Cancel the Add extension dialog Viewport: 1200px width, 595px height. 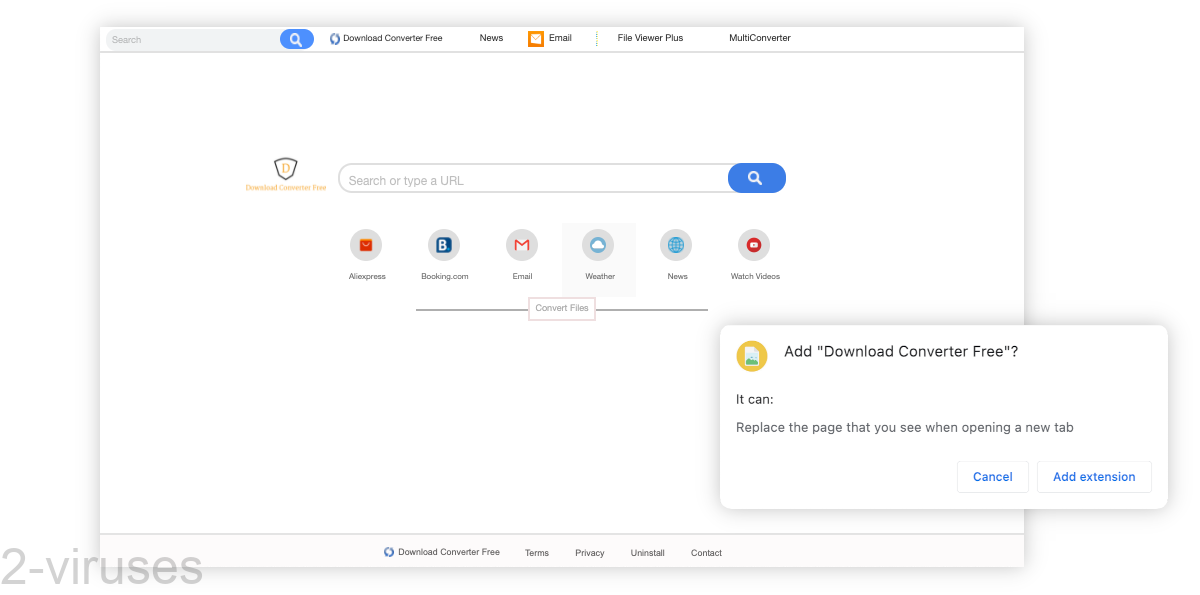click(993, 477)
